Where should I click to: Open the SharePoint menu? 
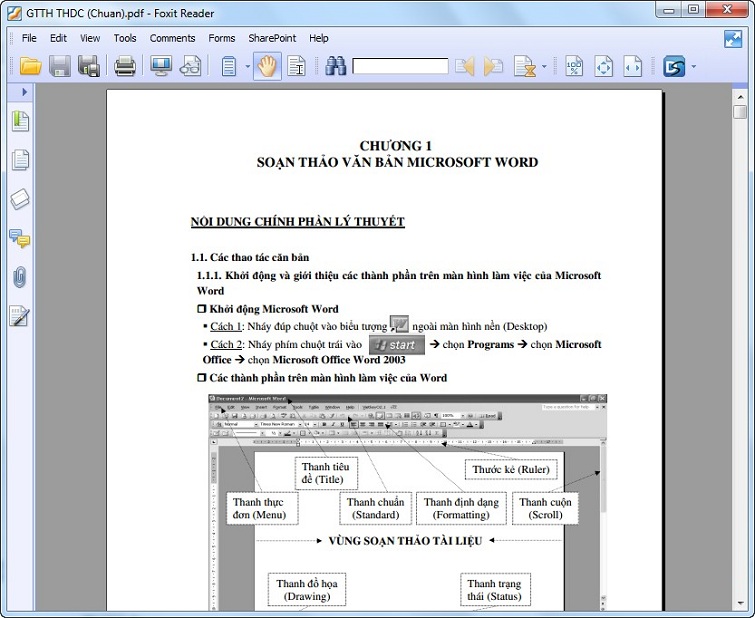272,38
